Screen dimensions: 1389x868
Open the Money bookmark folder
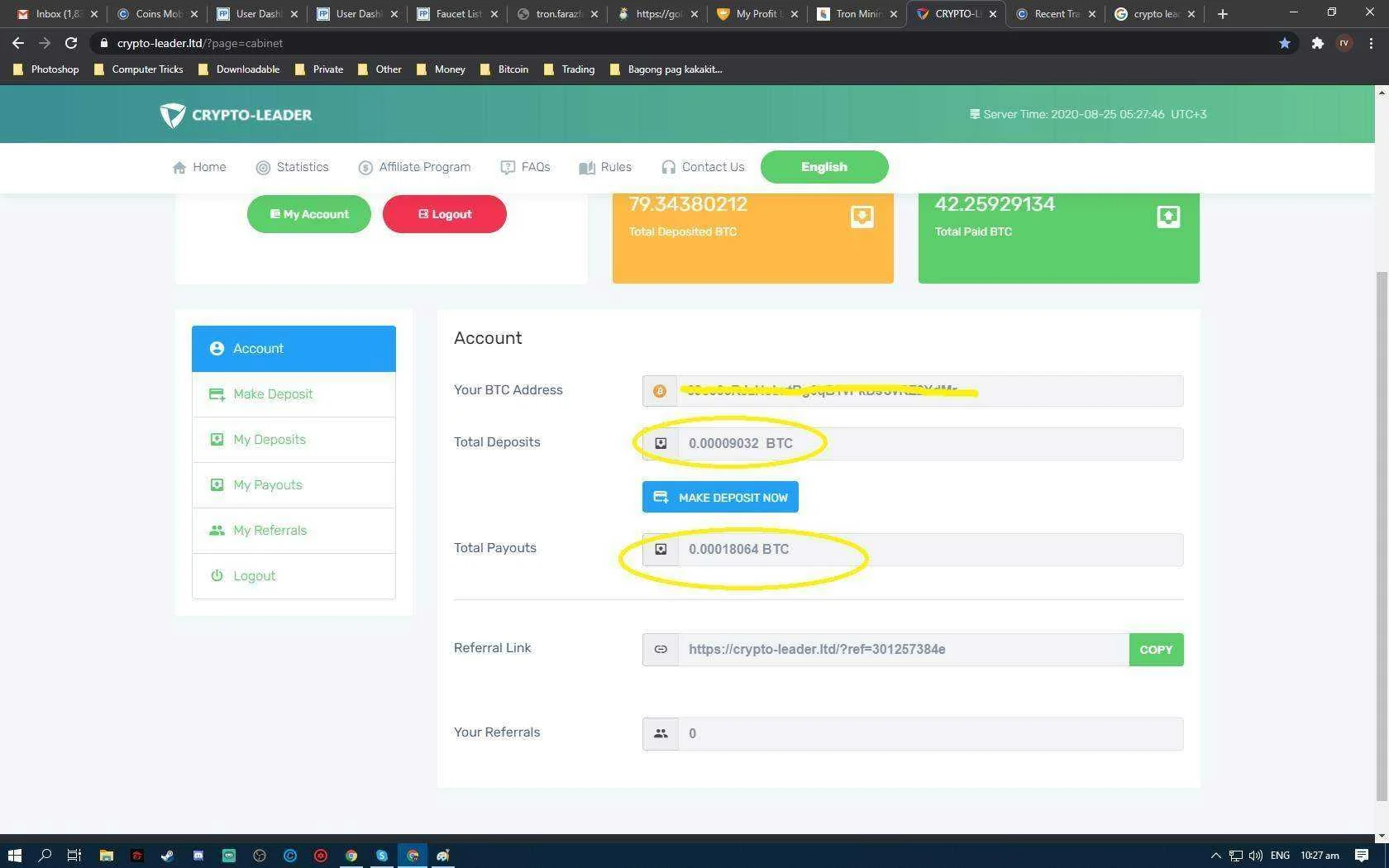click(x=442, y=69)
